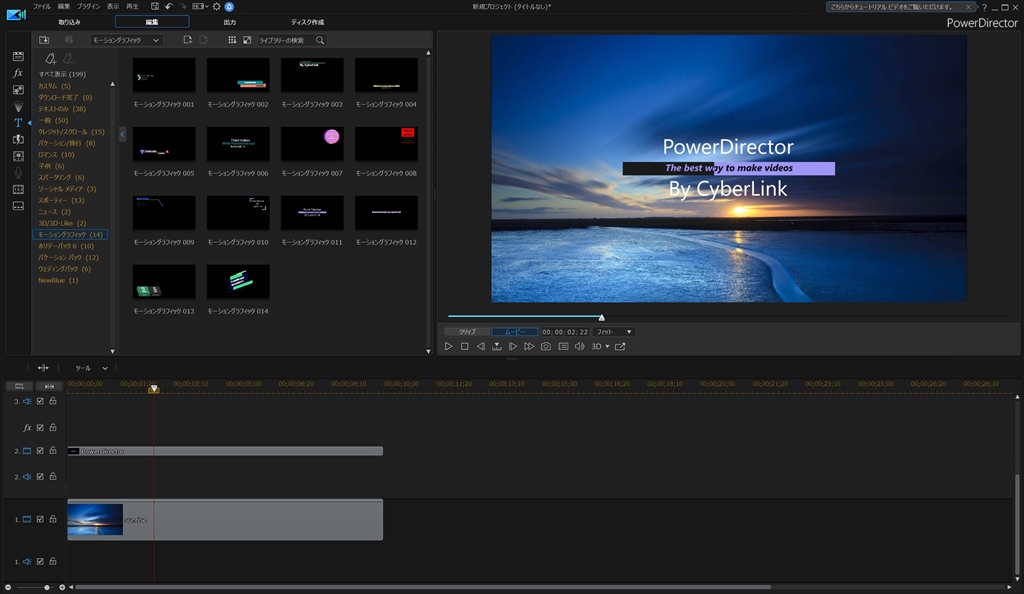Open the 再生 menu
The width and height of the screenshot is (1024, 594).
click(132, 7)
